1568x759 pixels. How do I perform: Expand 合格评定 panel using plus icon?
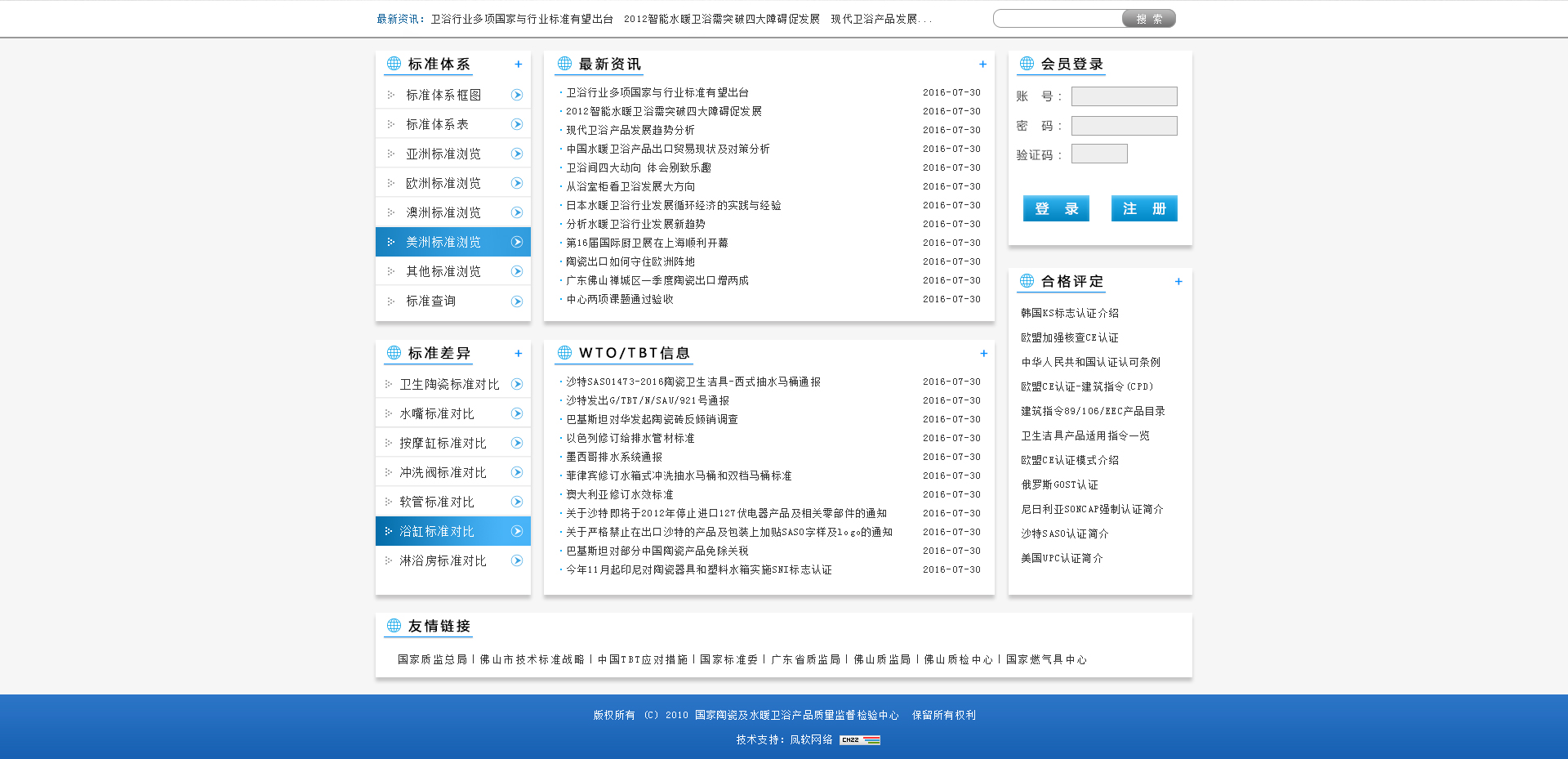tap(1178, 282)
